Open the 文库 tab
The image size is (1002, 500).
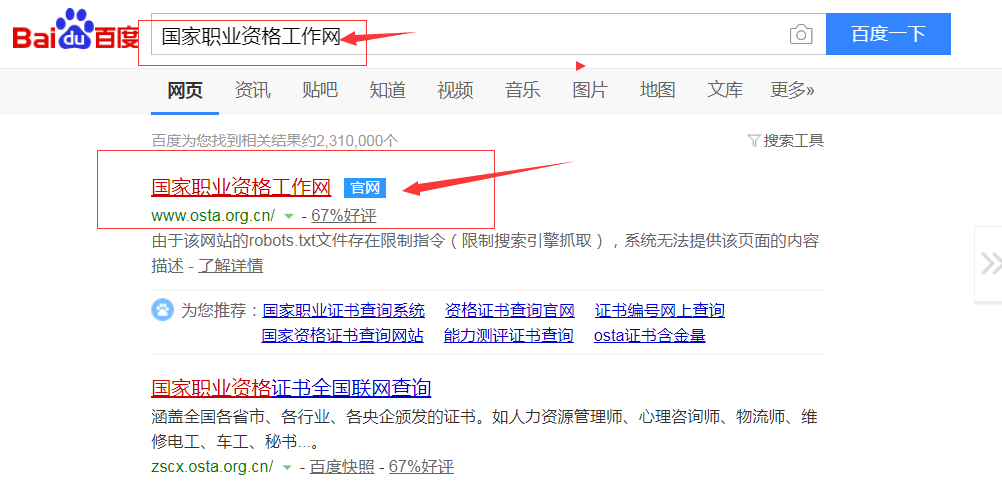pos(725,90)
